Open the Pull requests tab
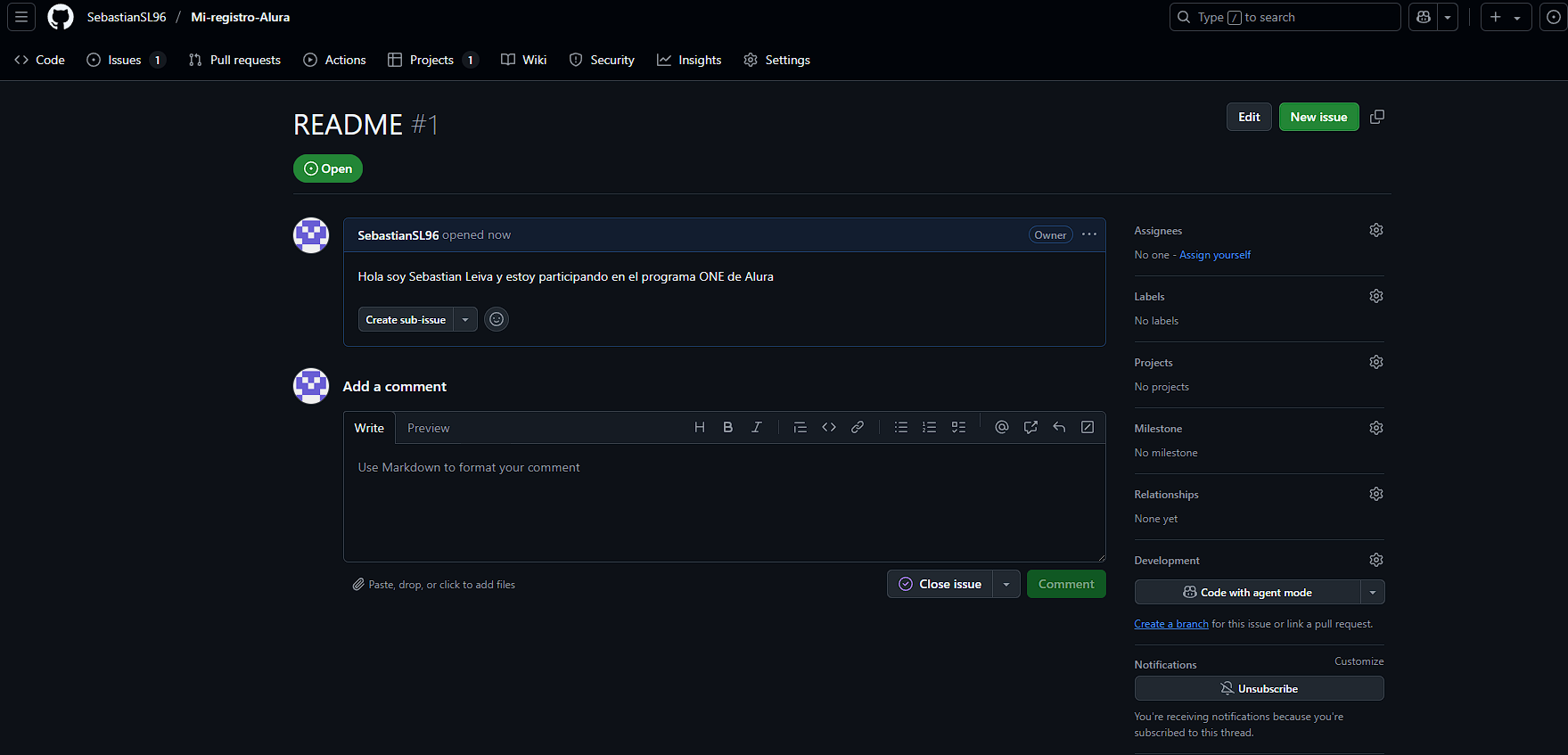1568x755 pixels. pos(235,60)
